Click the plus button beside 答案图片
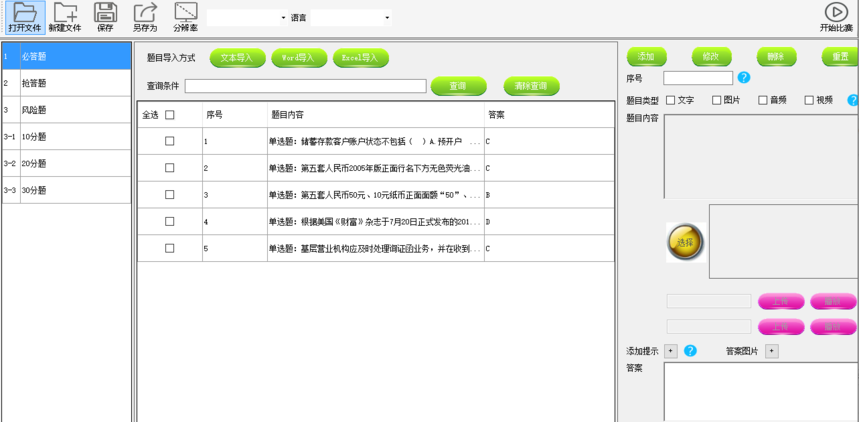This screenshot has height=422, width=859. (771, 351)
